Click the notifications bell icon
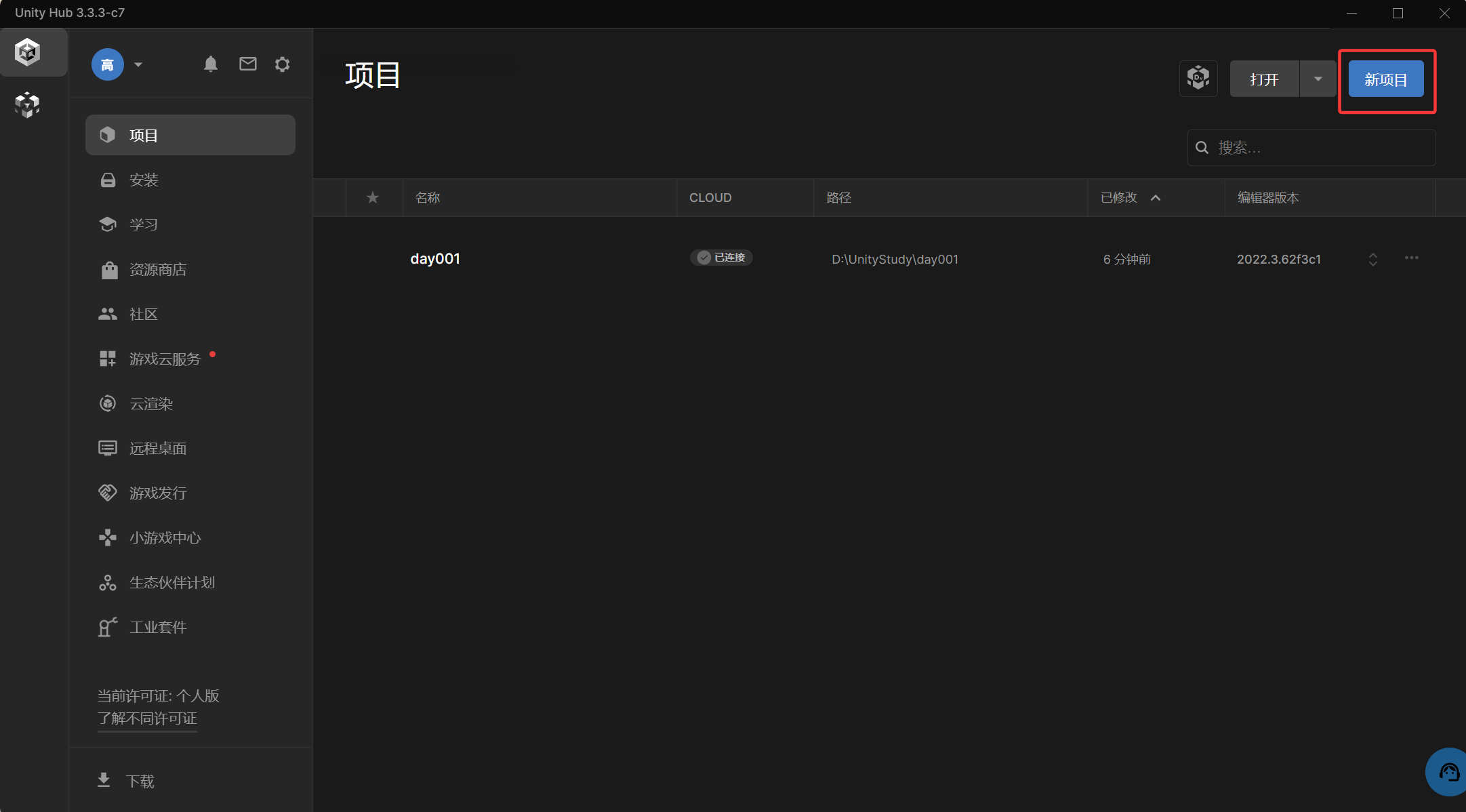Viewport: 1466px width, 812px height. [x=211, y=64]
